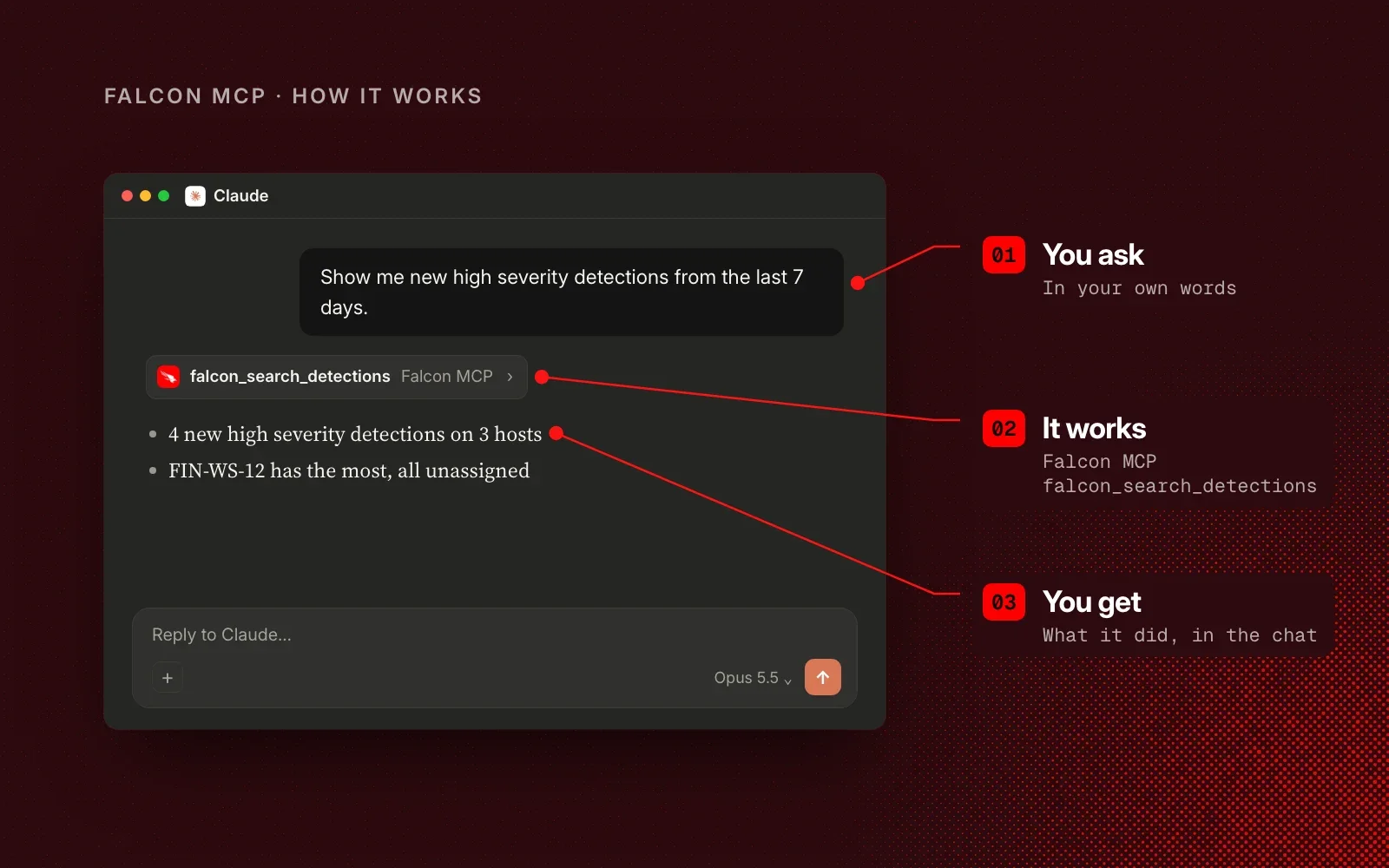Click the user message about high severity detections
Image resolution: width=1389 pixels, height=868 pixels.
pos(571,292)
